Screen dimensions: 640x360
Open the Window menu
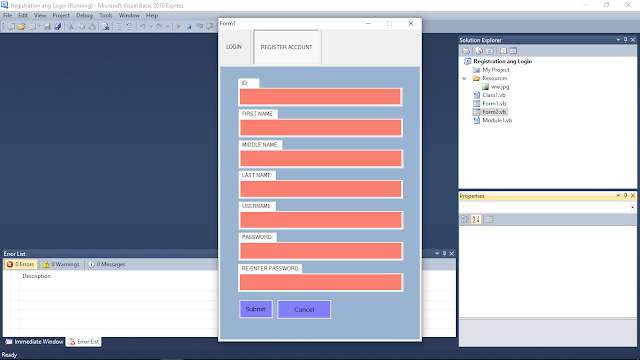129,16
